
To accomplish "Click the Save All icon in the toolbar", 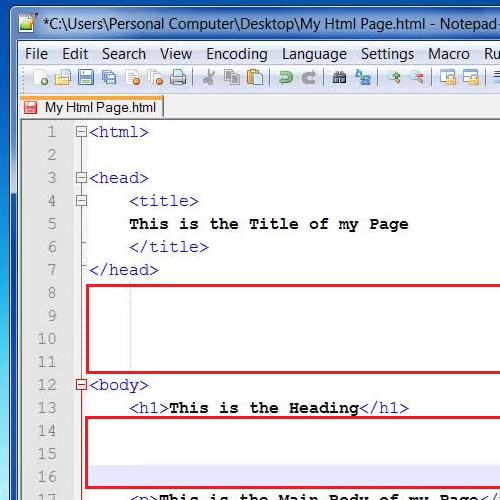I will 109,78.
